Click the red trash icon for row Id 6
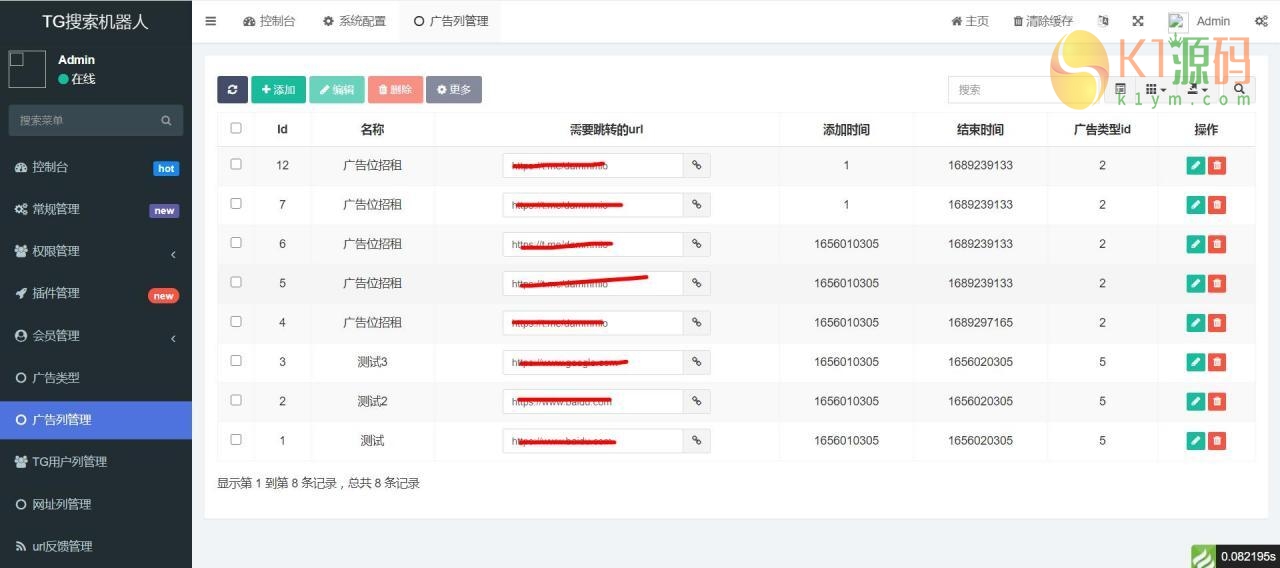1280x568 pixels. (1217, 244)
